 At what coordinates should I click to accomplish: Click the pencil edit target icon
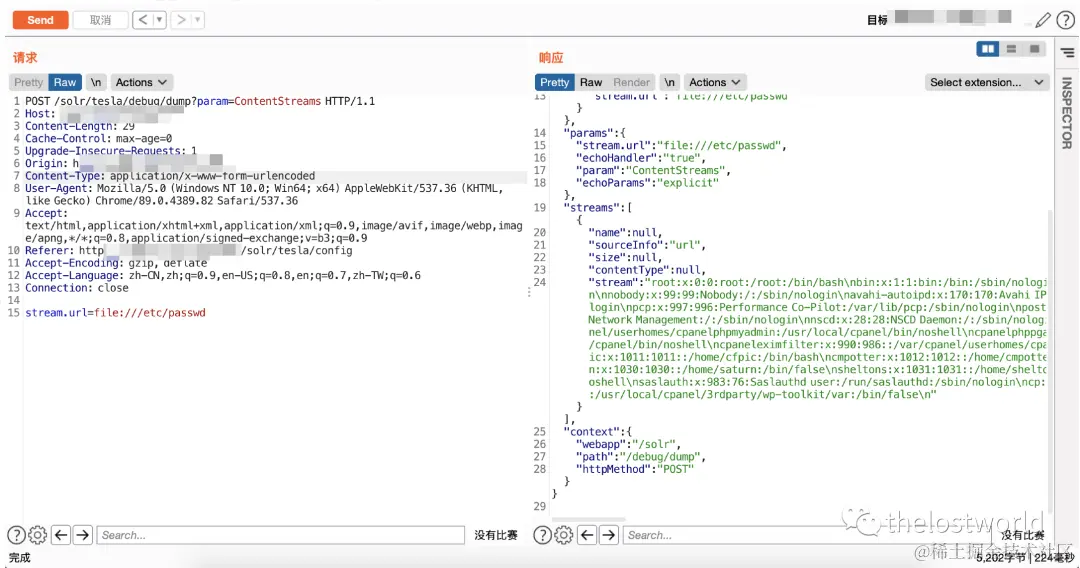1043,21
